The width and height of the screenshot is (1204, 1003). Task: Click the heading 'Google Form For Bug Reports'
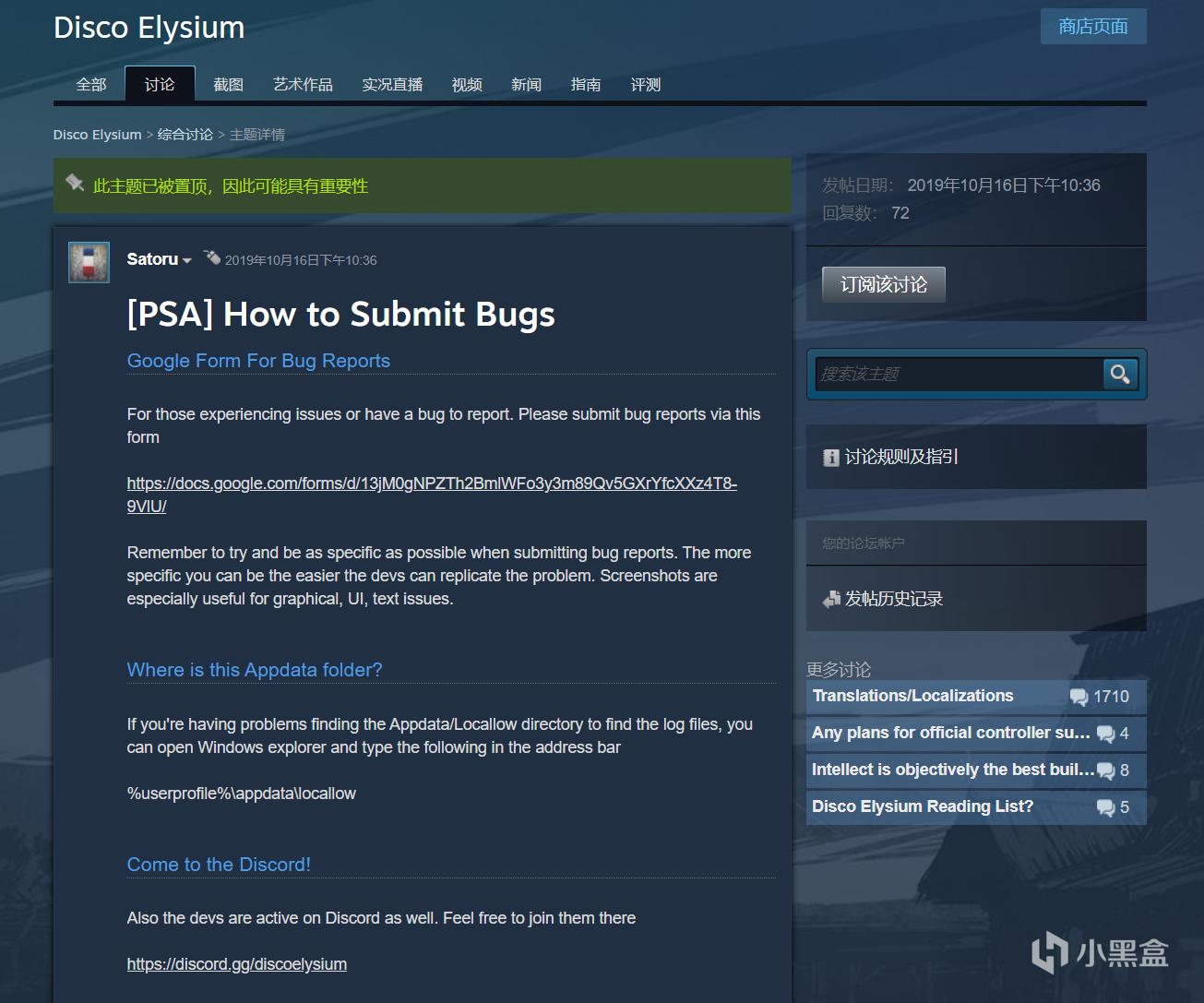point(258,361)
